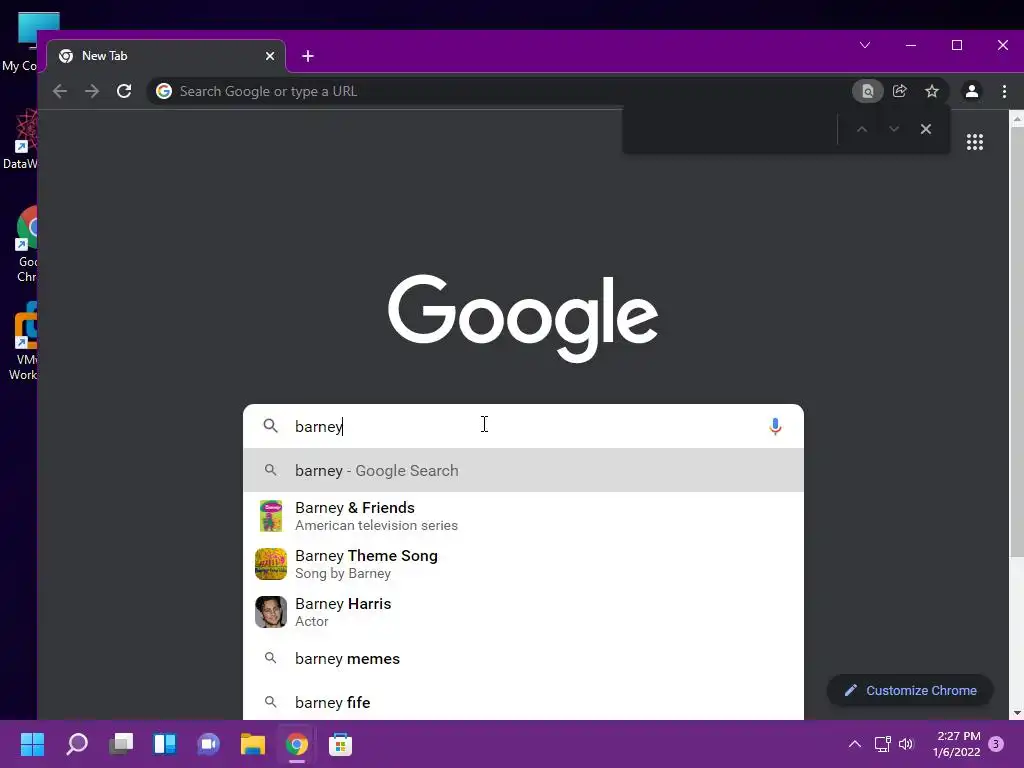Viewport: 1024px width, 768px height.
Task: Open notifications badge showing 3
Action: 996,744
